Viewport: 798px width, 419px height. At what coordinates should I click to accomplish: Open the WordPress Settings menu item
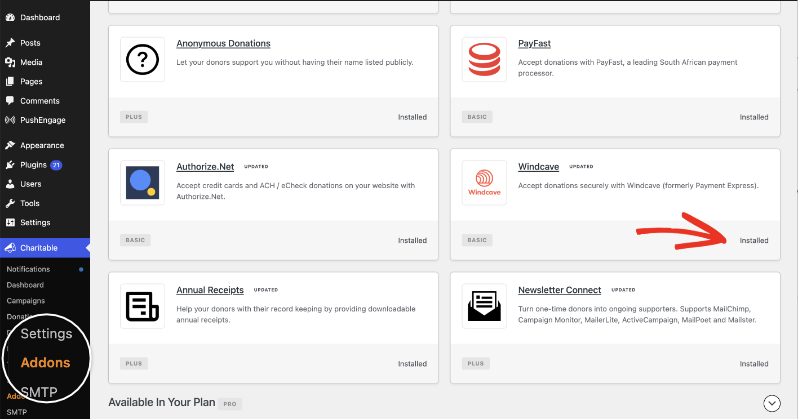tap(35, 222)
